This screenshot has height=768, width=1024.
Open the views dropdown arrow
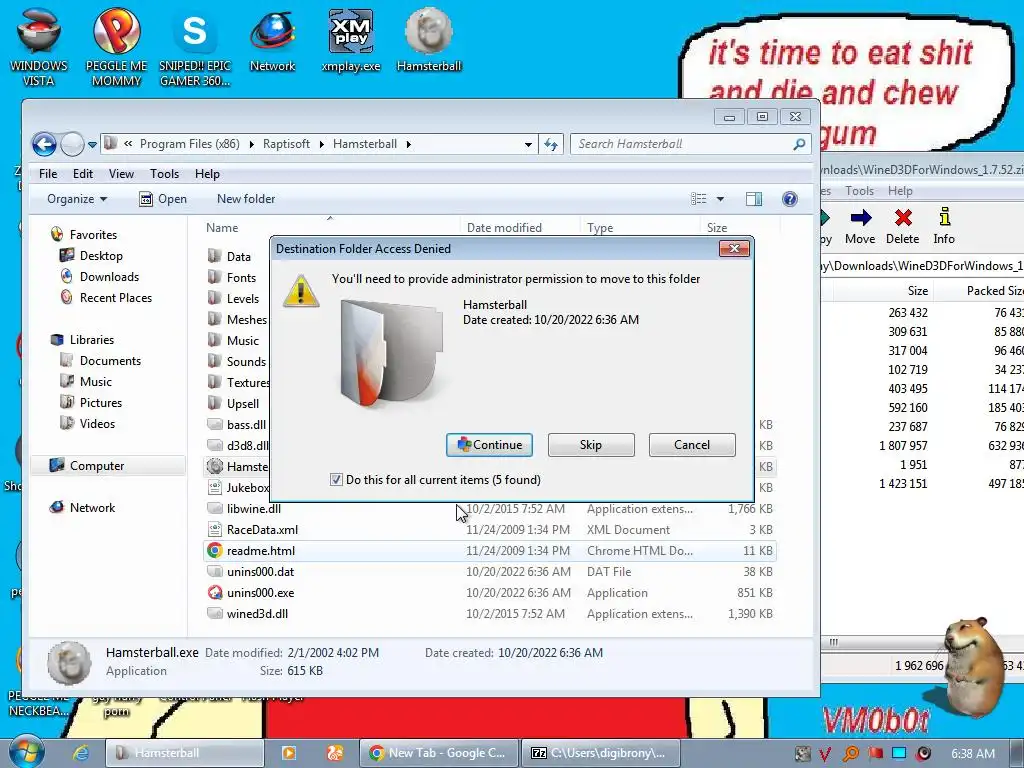click(x=720, y=199)
